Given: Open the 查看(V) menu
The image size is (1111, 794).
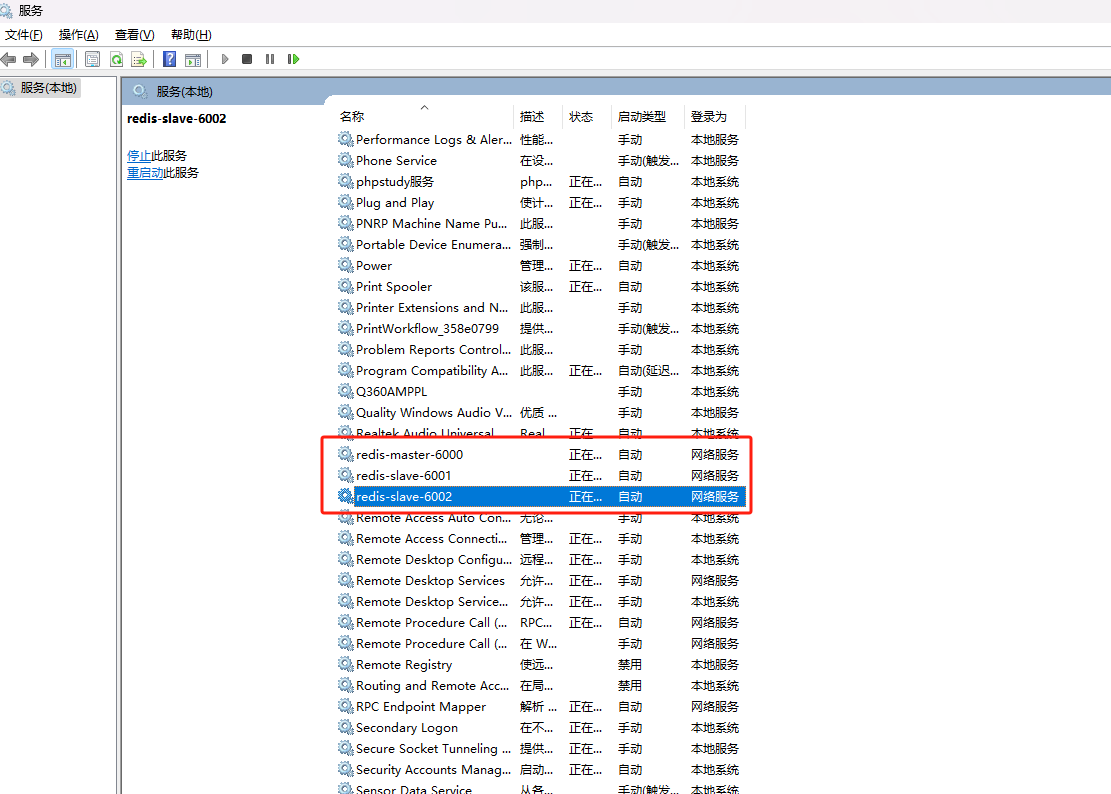Looking at the screenshot, I should (x=135, y=35).
